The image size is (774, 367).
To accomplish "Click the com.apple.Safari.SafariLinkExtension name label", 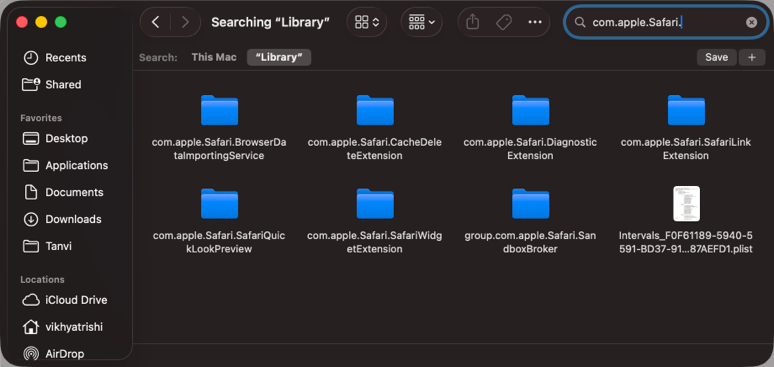I will [686, 149].
